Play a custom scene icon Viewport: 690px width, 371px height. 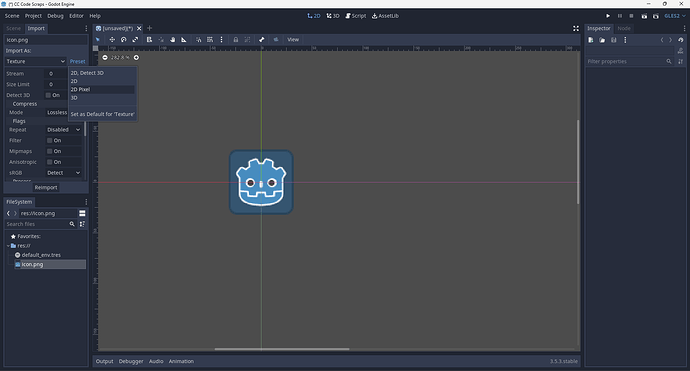656,16
